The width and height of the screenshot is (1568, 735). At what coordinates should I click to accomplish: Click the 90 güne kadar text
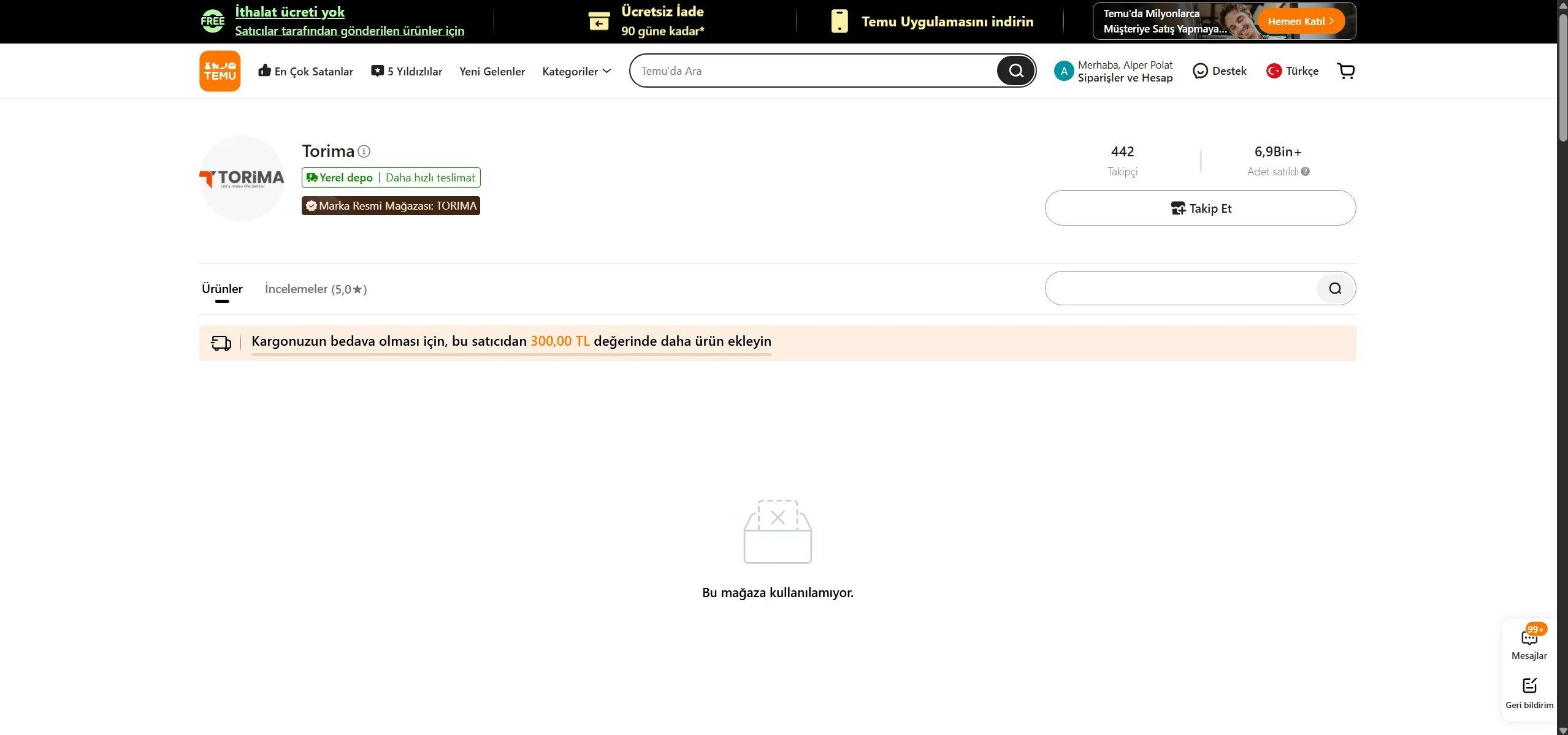point(663,31)
